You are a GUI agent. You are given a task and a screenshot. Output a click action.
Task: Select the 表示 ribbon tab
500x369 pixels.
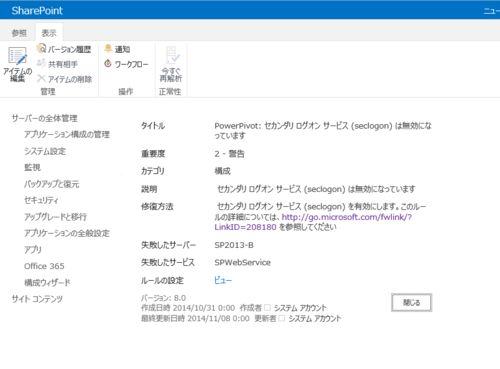coord(49,33)
